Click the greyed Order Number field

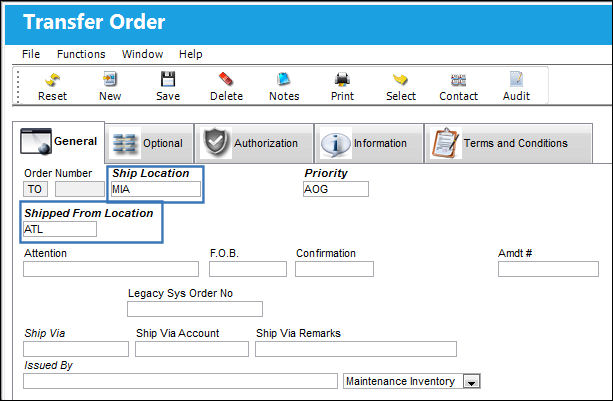tap(80, 189)
